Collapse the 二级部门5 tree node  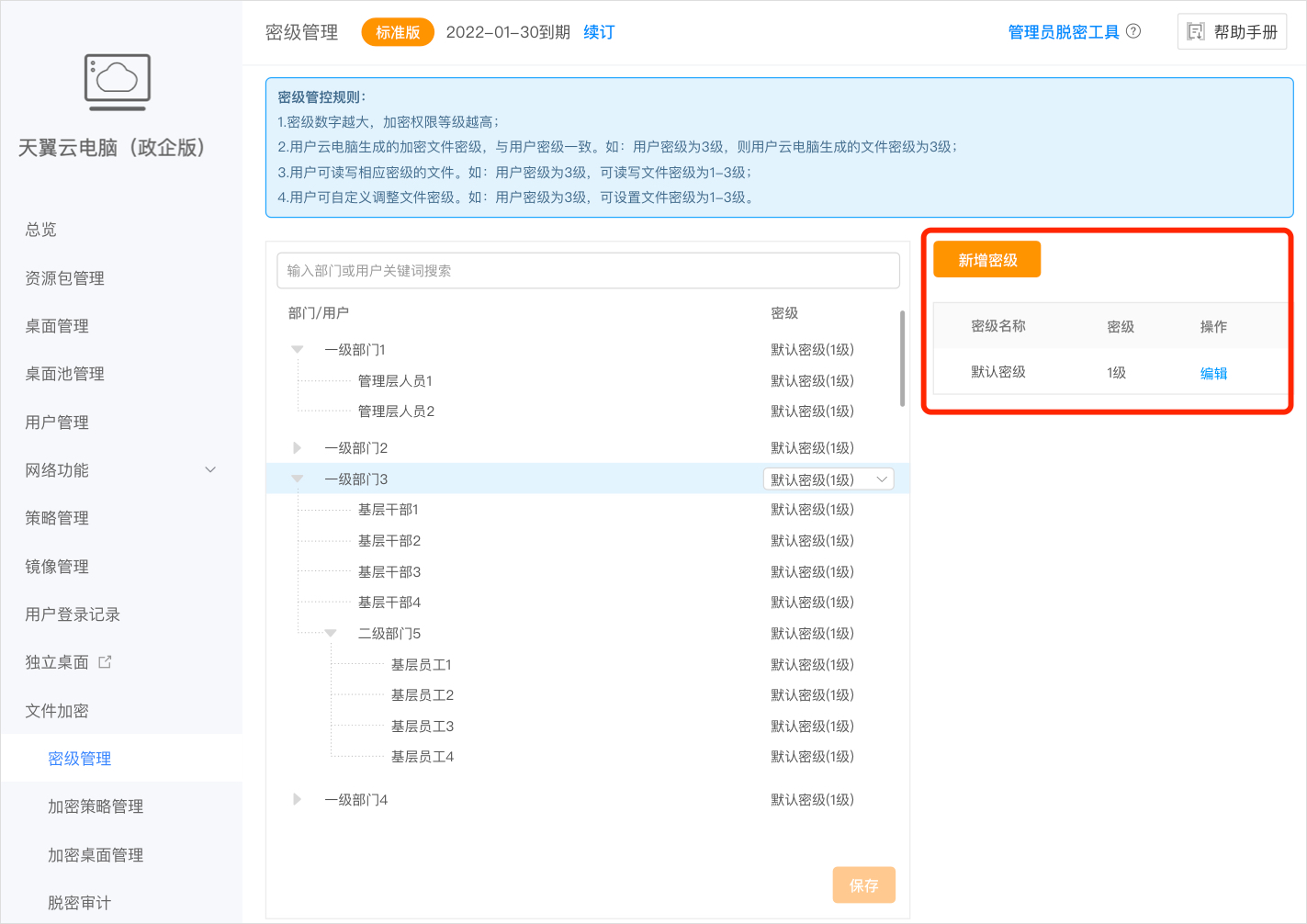(x=331, y=633)
